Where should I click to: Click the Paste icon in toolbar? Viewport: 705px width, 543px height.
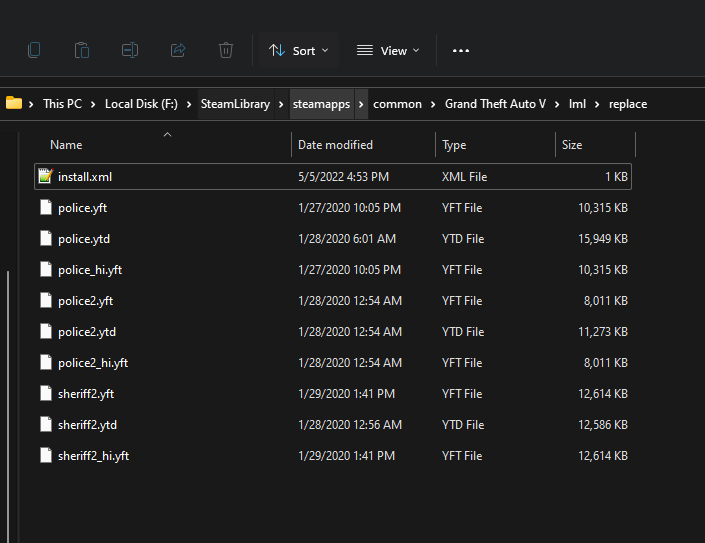pyautogui.click(x=82, y=50)
